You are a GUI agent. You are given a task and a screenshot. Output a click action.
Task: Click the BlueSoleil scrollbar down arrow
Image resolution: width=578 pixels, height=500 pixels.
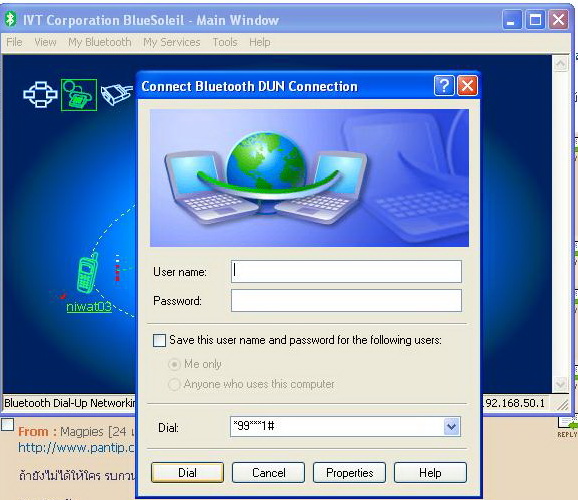560,384
